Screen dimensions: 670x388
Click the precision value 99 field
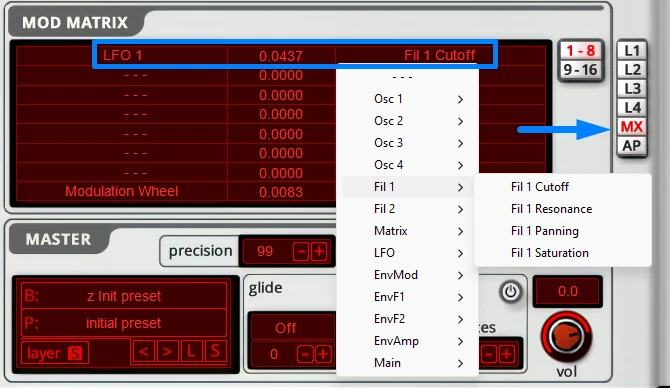[x=266, y=251]
